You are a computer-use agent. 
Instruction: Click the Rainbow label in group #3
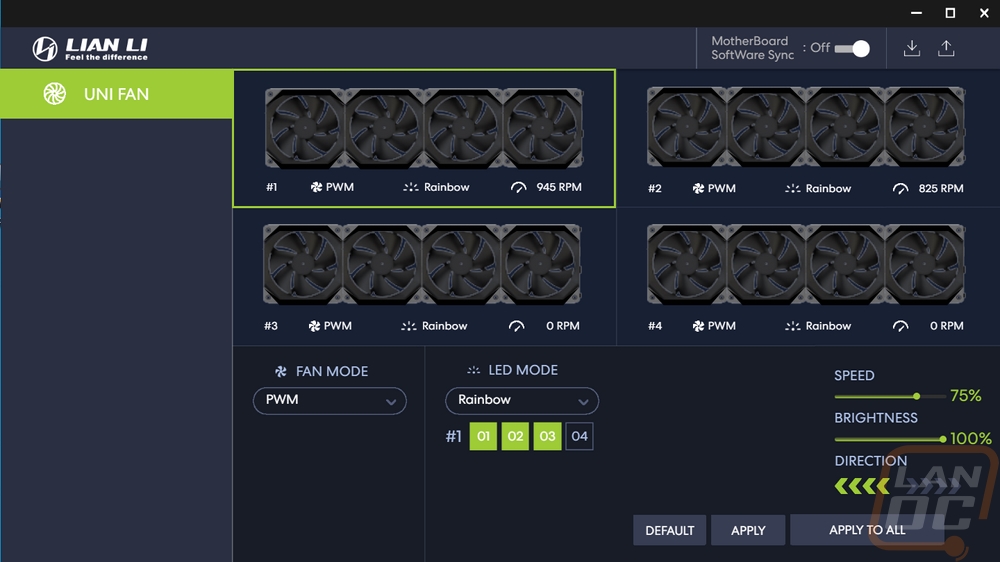tap(445, 326)
